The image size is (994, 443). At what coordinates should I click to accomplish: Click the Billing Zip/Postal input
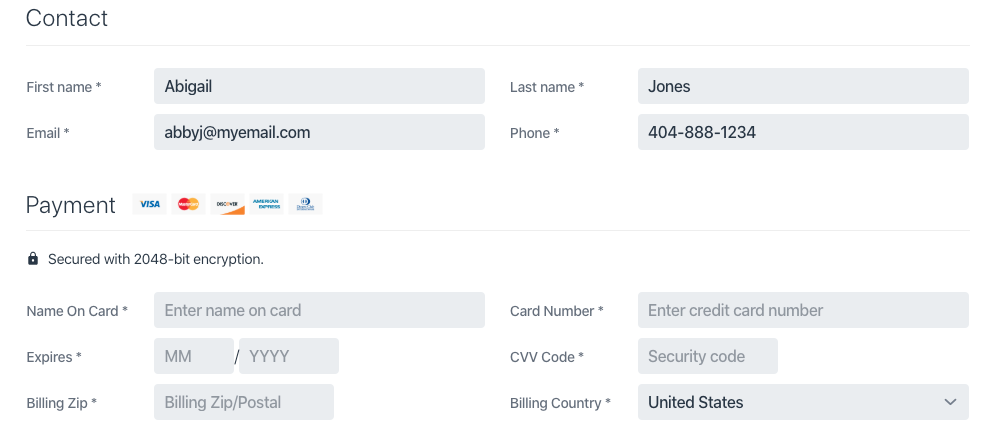243,402
